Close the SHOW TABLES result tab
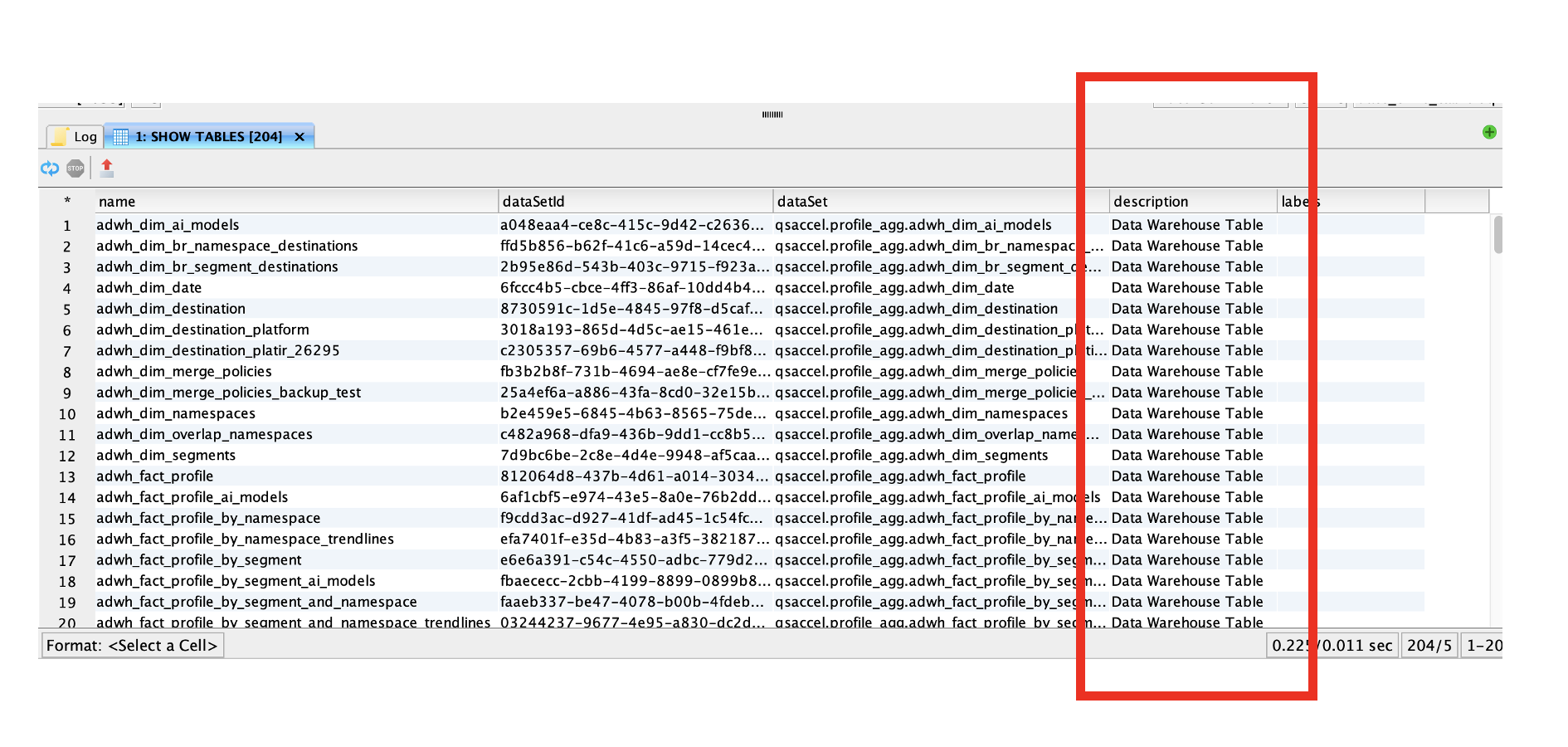This screenshot has width=1568, height=747. tap(299, 137)
